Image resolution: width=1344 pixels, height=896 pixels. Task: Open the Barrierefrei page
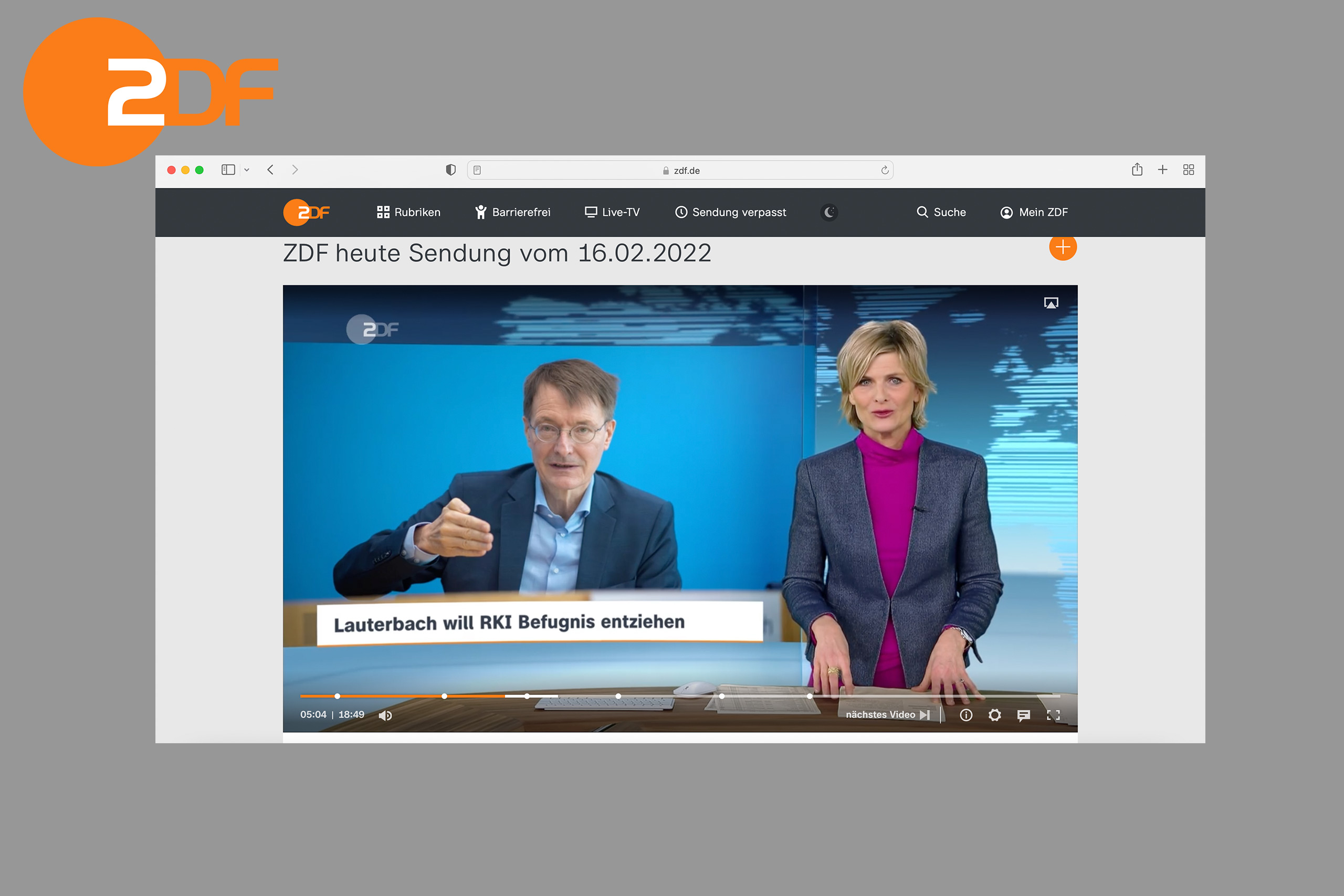pos(512,212)
